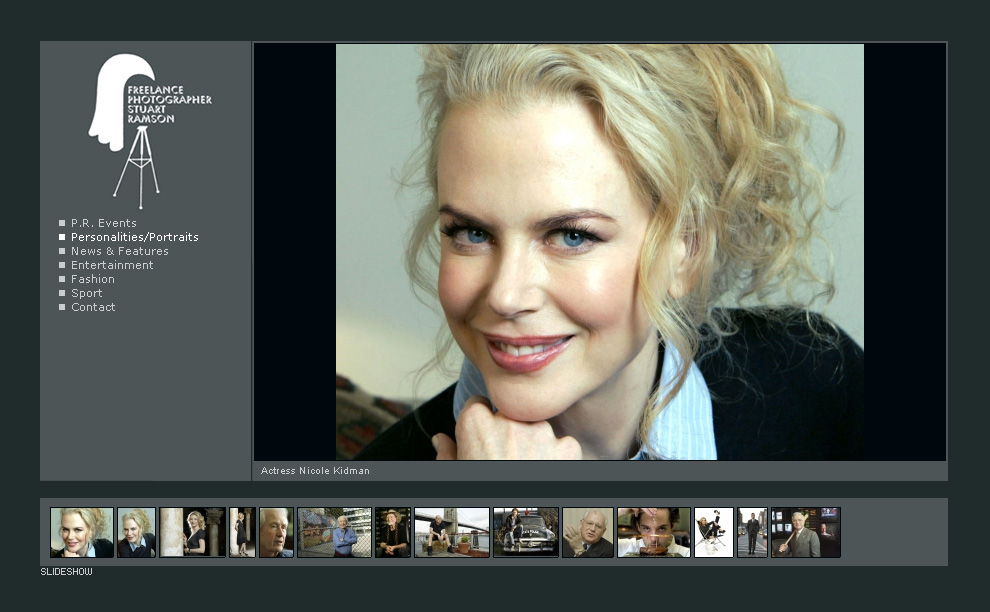Open narrow thumbnail of woman in black dress
The image size is (990, 612).
point(242,532)
